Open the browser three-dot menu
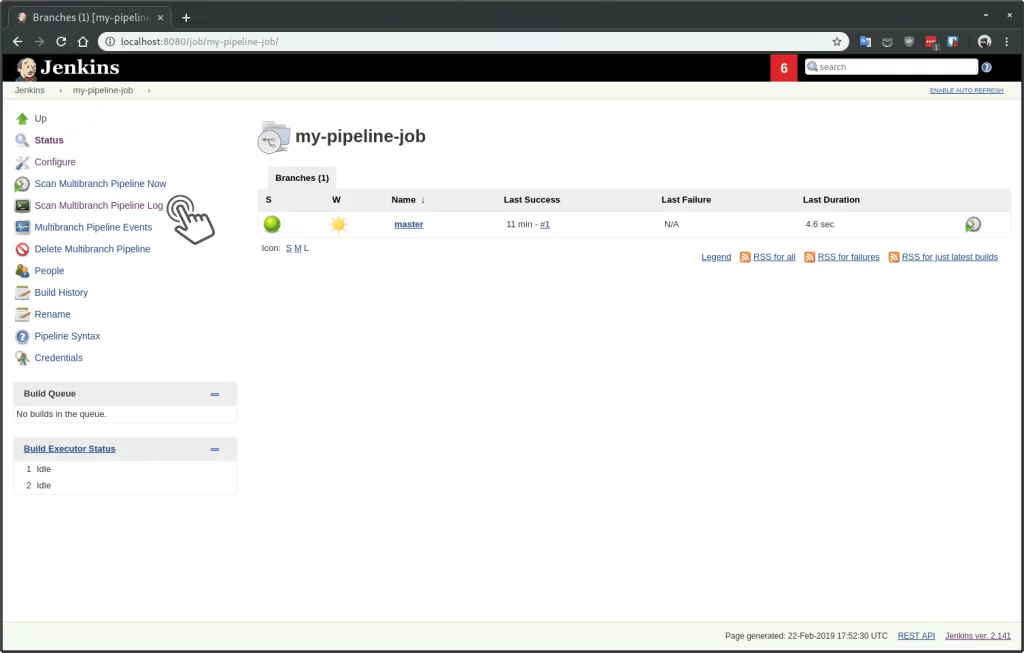Viewport: 1024px width, 653px height. pyautogui.click(x=1006, y=42)
